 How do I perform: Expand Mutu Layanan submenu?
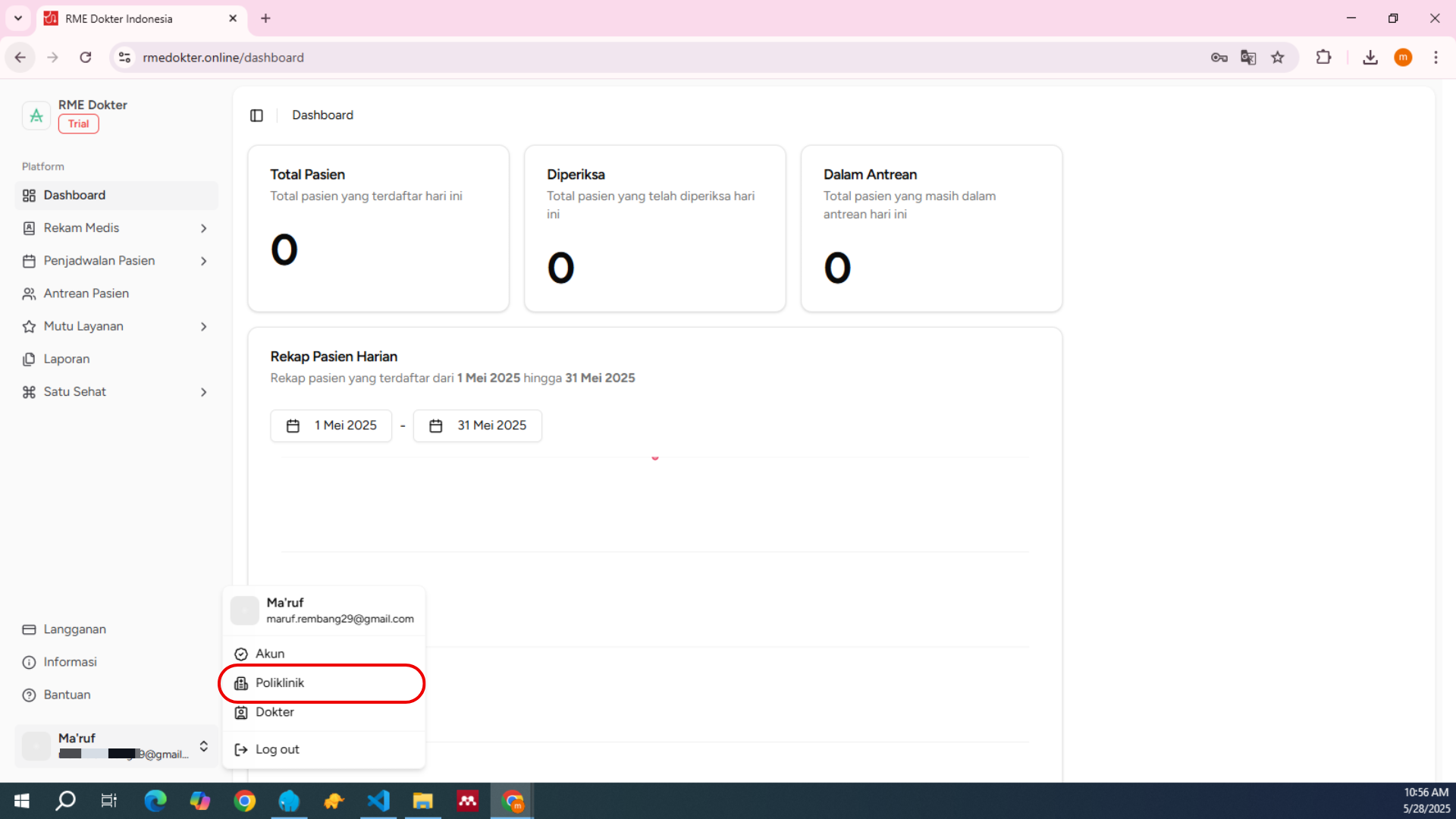pos(203,327)
